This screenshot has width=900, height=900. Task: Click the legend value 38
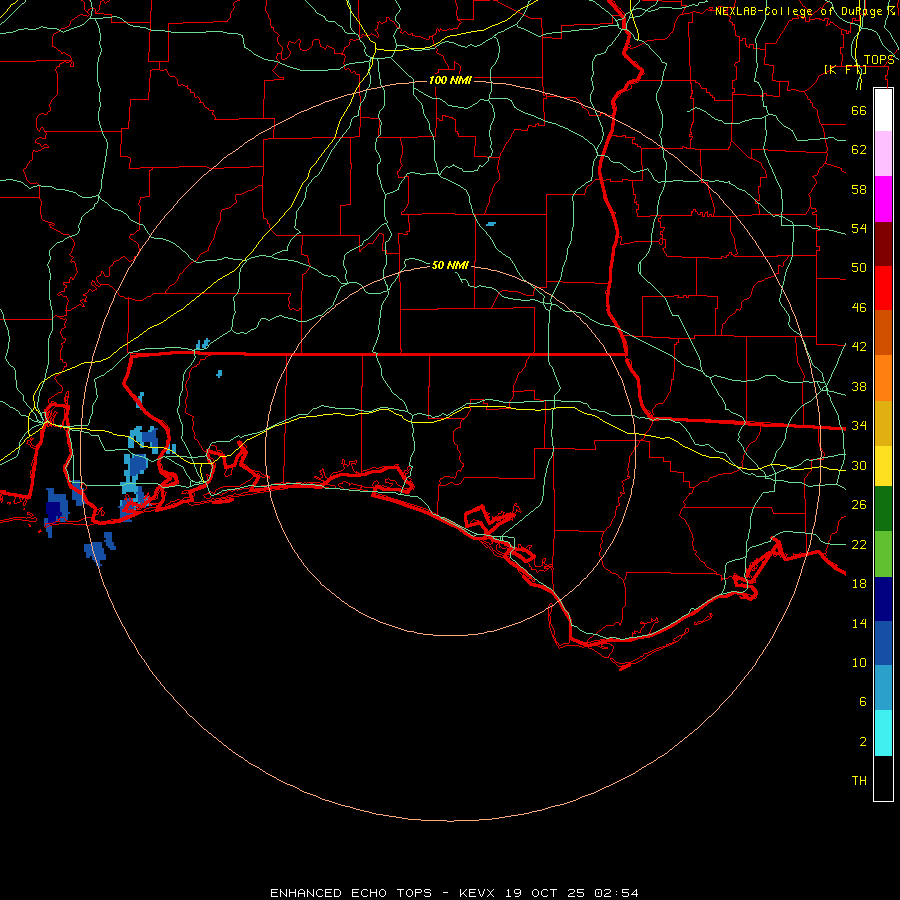859,386
